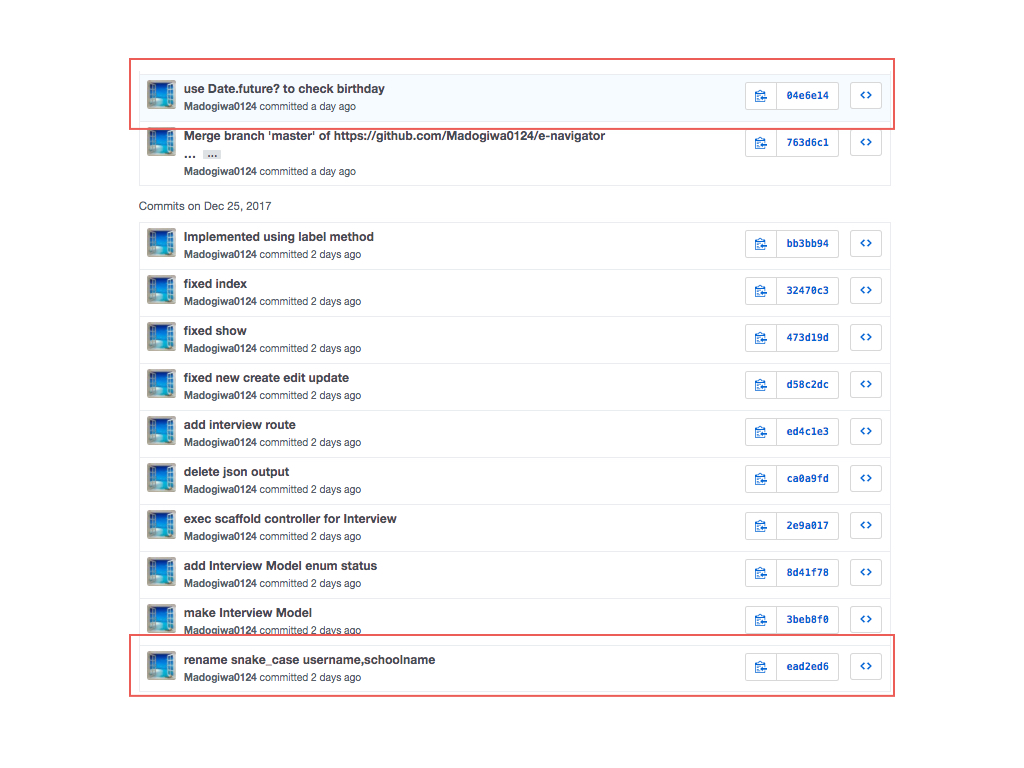Open 'use Date.future? to check birthday' commit
The image size is (1024, 768).
(x=284, y=89)
